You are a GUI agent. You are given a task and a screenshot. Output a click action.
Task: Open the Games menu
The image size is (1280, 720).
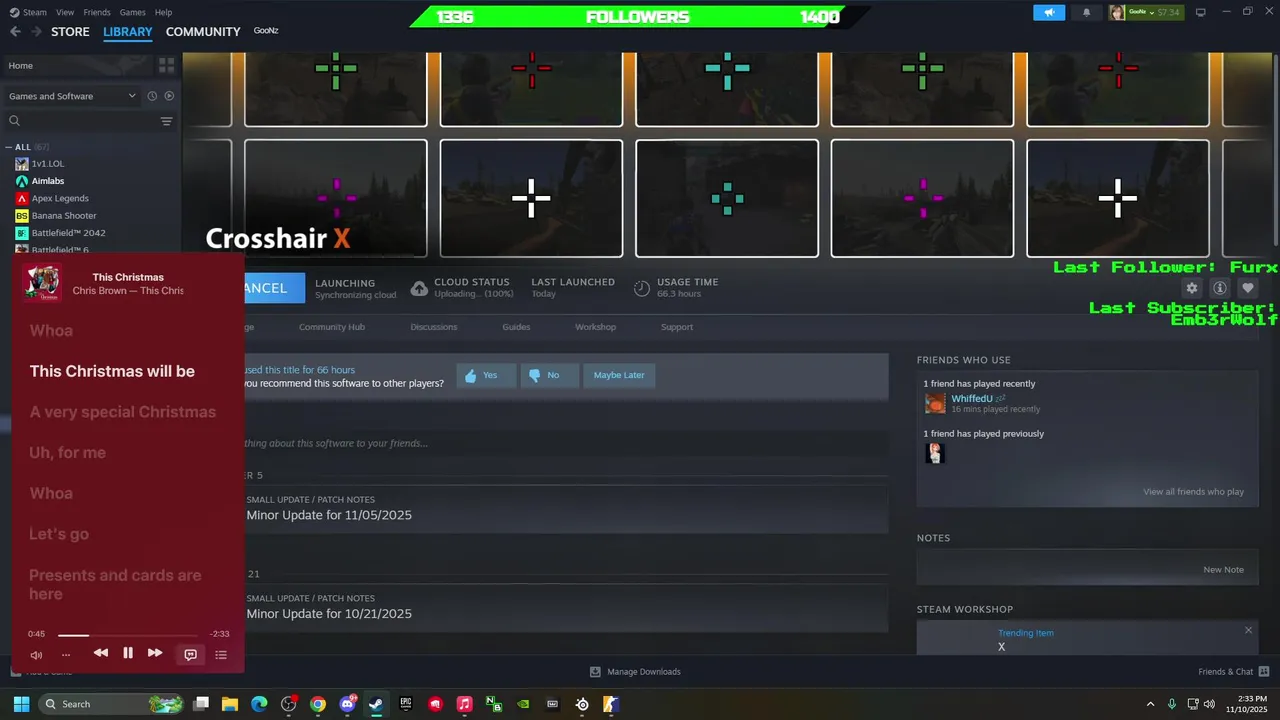click(x=132, y=12)
